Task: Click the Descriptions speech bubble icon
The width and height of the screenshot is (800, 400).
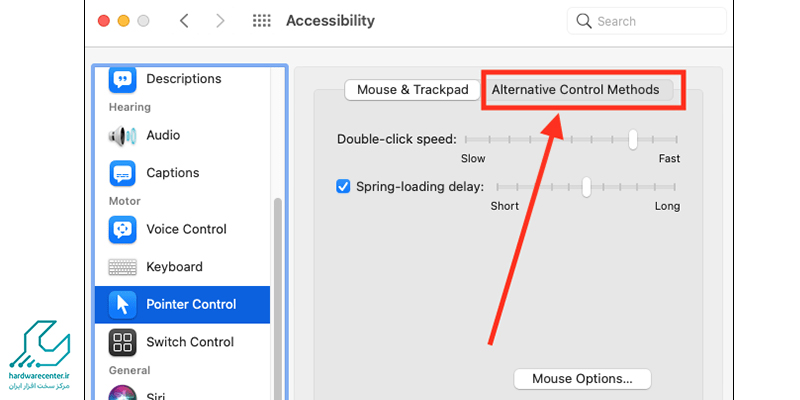Action: [x=122, y=79]
